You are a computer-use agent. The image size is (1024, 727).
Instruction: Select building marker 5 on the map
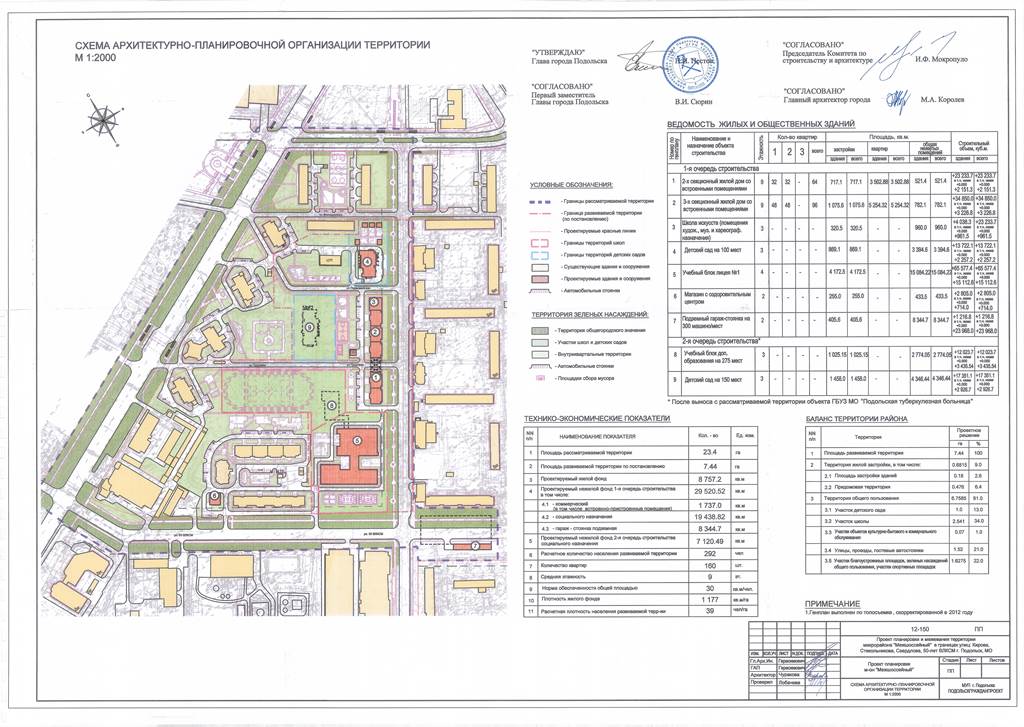(x=355, y=440)
